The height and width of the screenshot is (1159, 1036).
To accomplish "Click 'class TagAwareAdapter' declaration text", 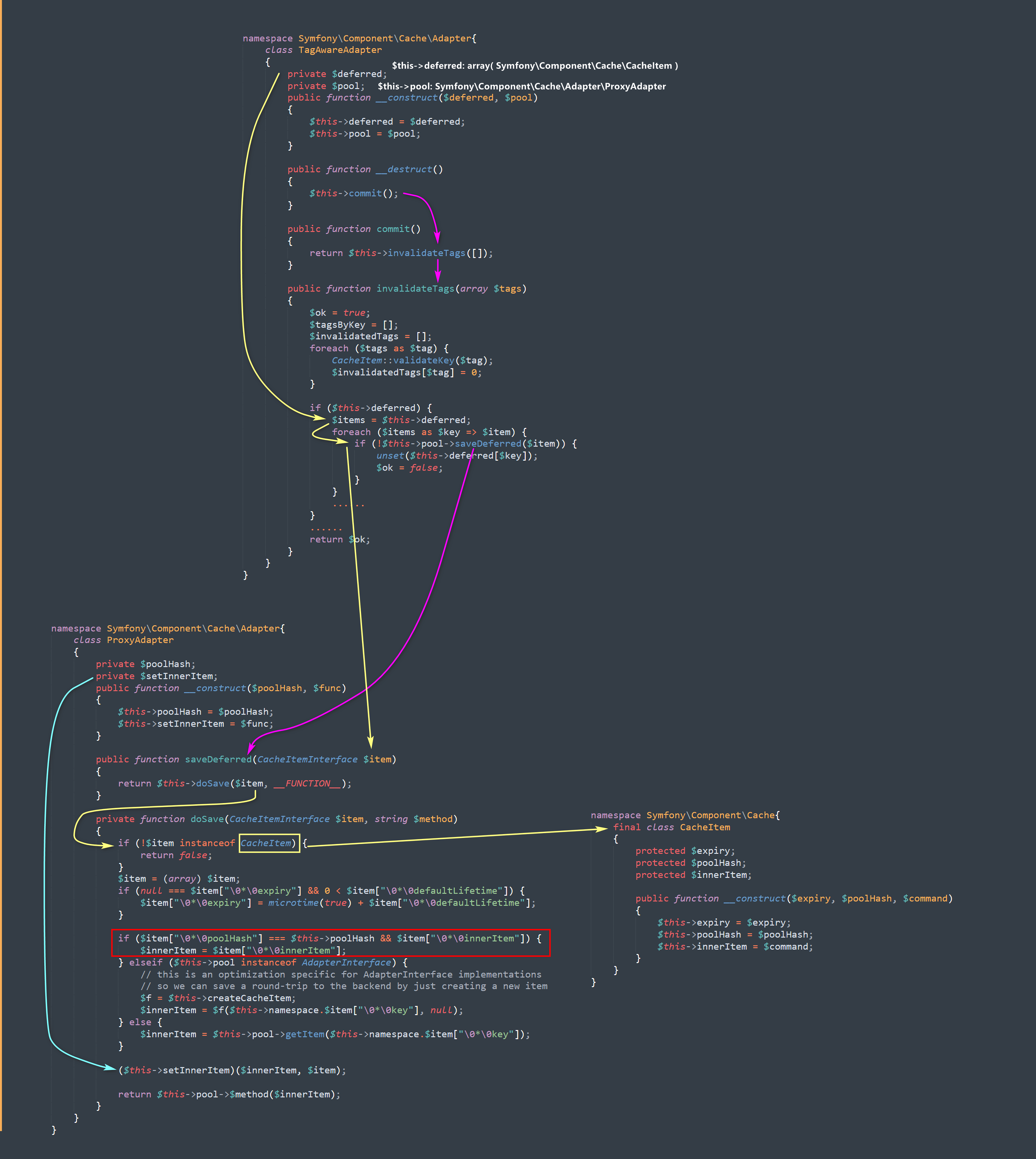I will pos(323,50).
